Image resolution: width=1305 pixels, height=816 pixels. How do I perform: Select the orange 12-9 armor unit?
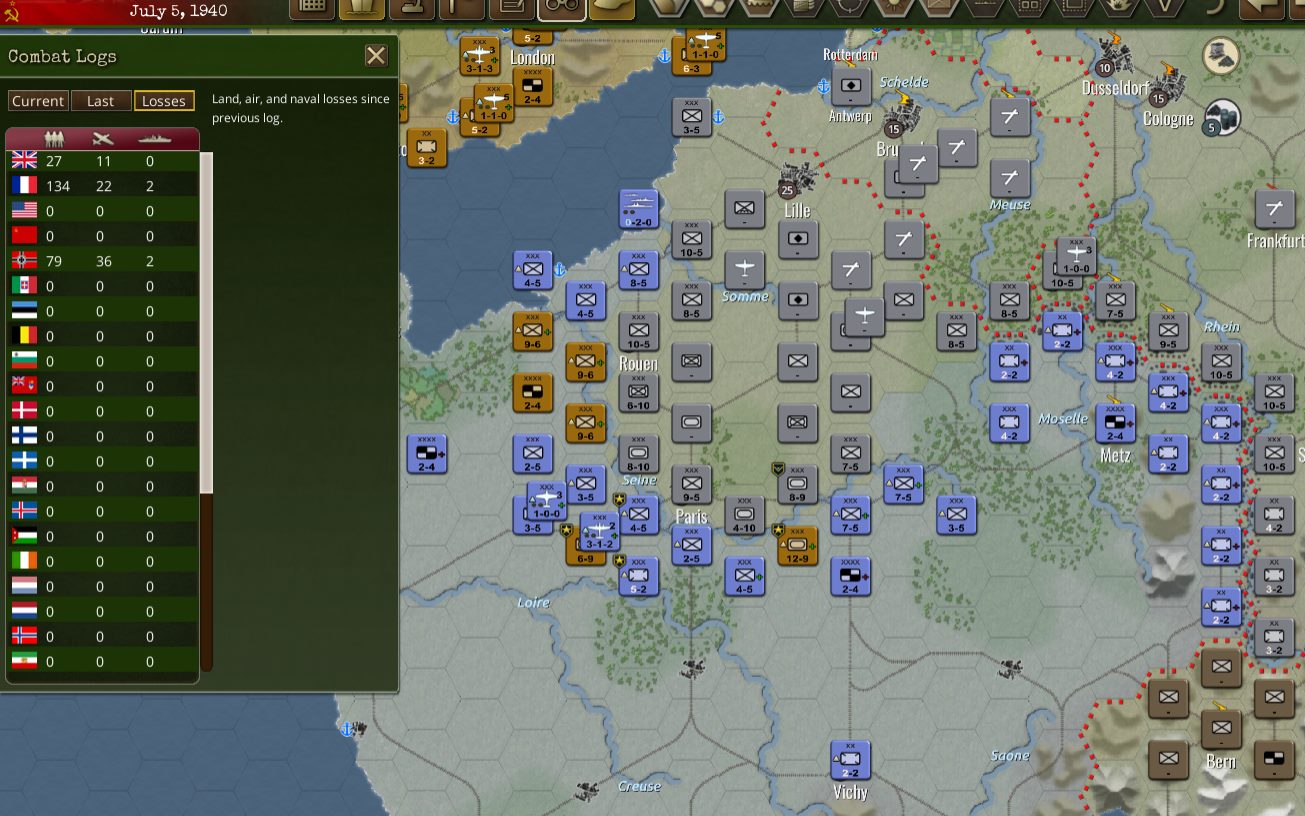pyautogui.click(x=798, y=545)
